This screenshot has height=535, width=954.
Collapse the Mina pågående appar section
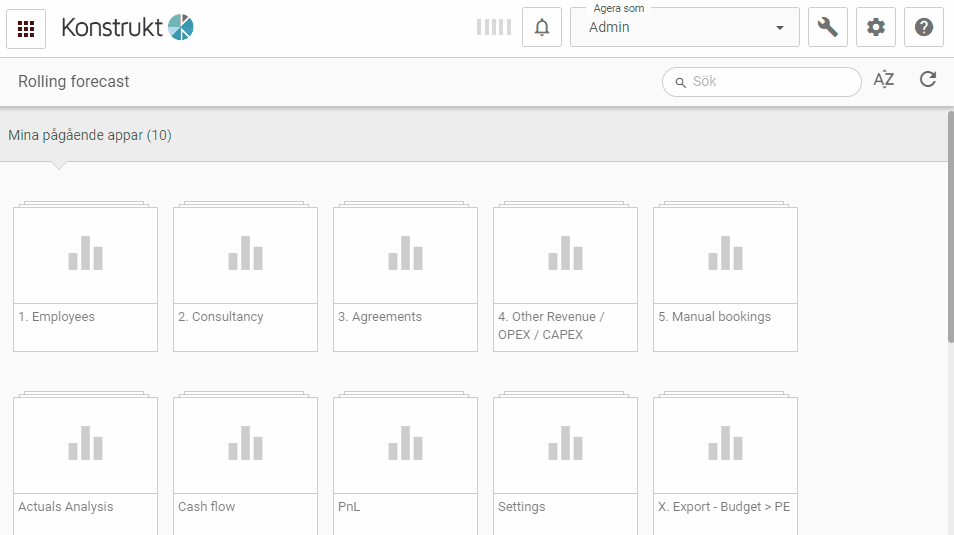90,135
